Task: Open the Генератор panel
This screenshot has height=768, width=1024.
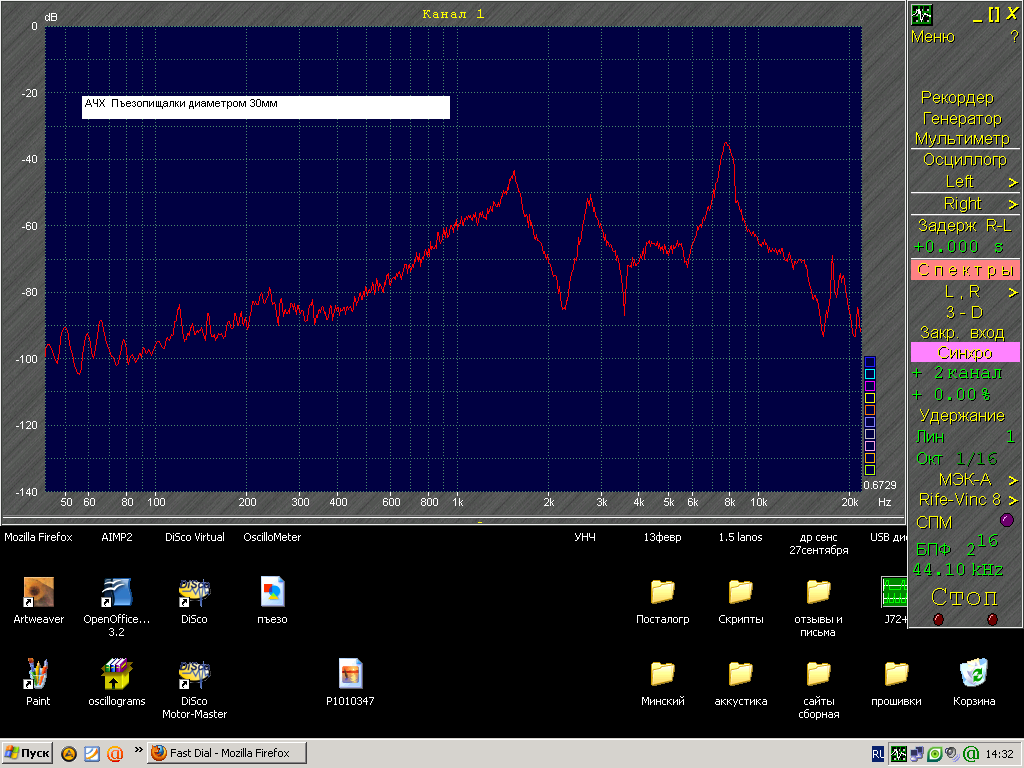Action: click(962, 118)
